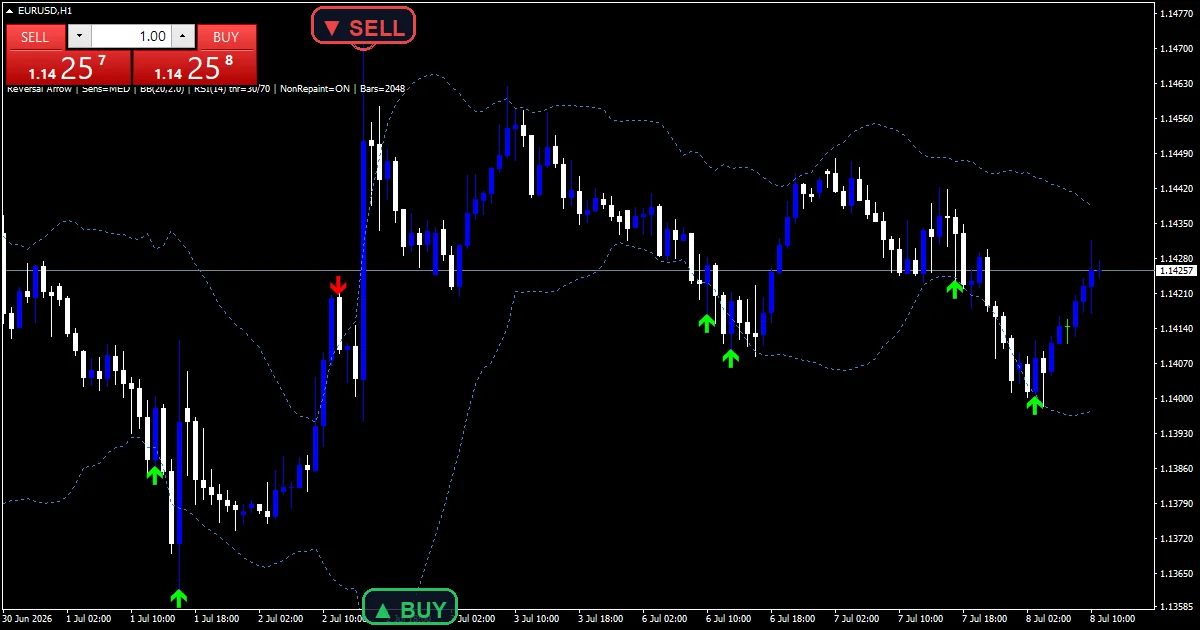Click the current price tag 1.14257
1200x630 pixels.
pyautogui.click(x=1176, y=270)
